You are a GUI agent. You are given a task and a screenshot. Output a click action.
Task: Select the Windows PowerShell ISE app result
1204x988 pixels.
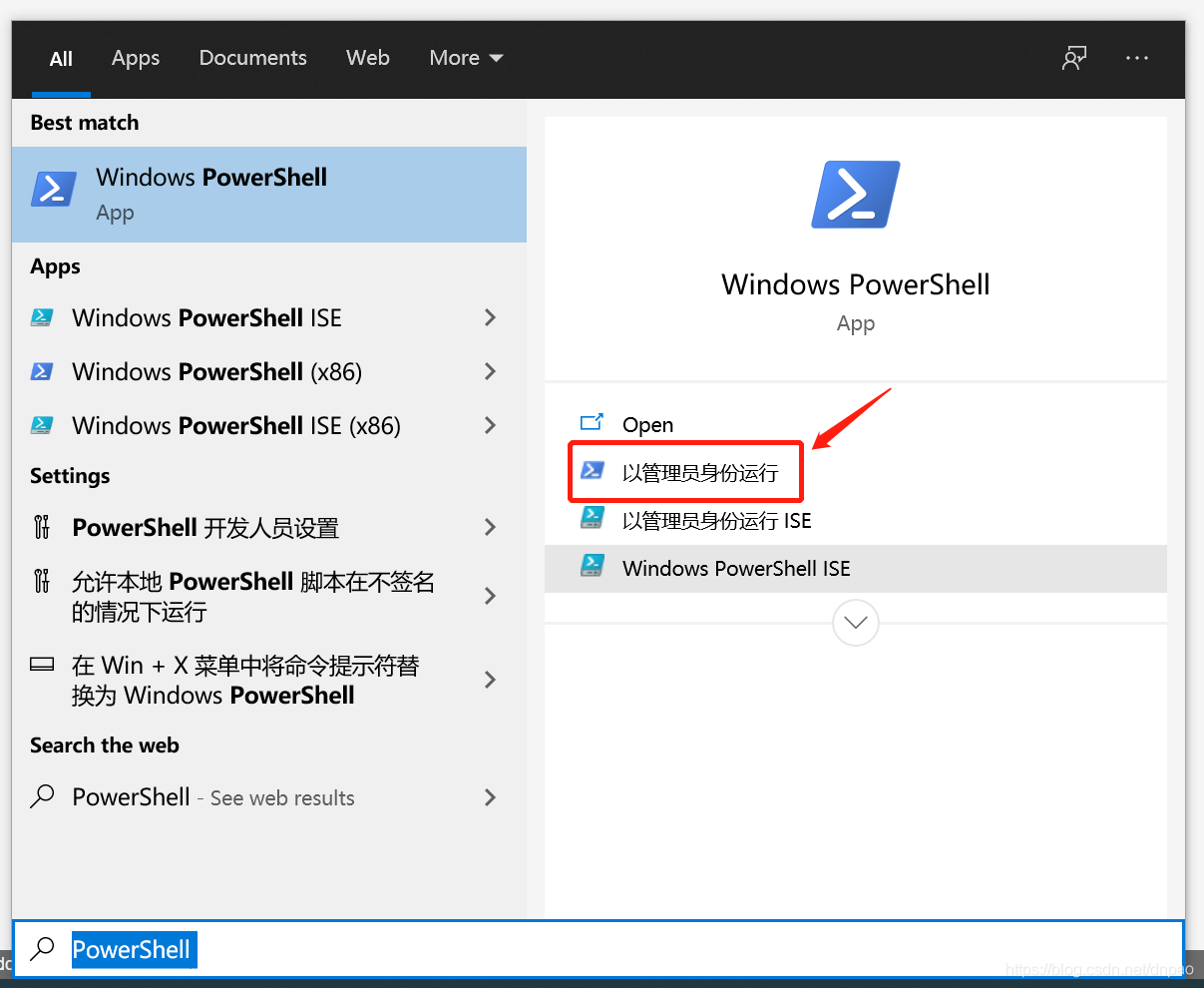269,317
